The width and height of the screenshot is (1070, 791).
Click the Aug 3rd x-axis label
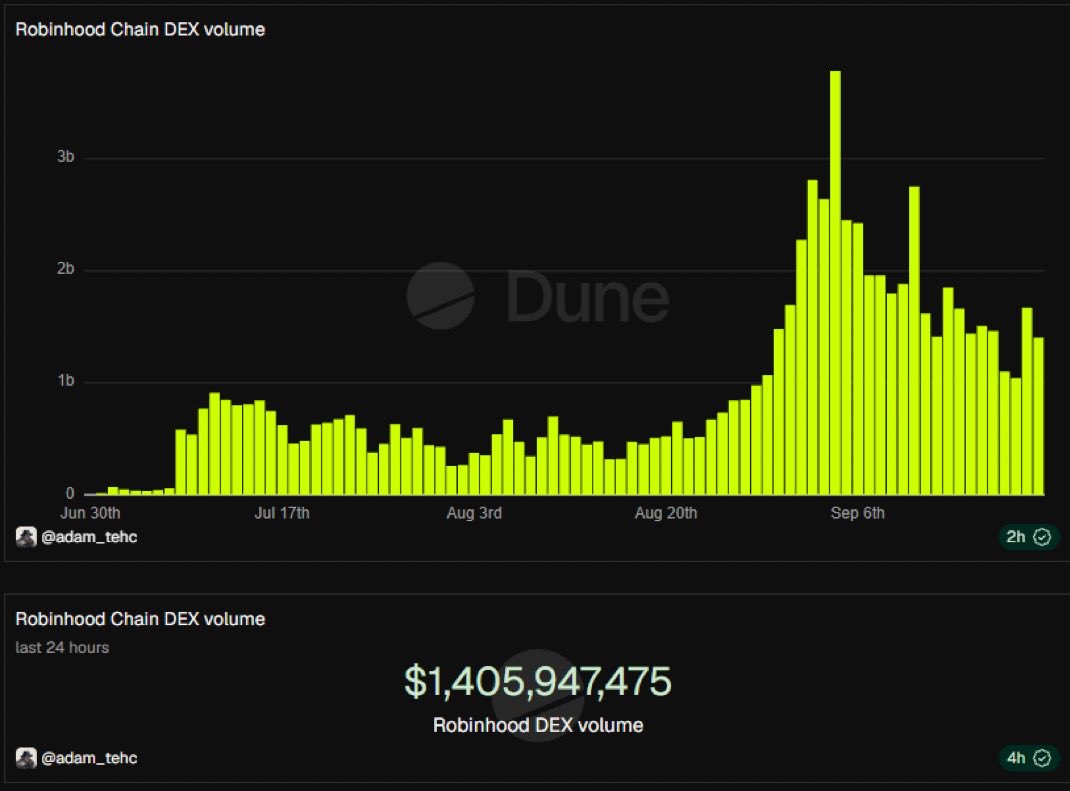(474, 513)
